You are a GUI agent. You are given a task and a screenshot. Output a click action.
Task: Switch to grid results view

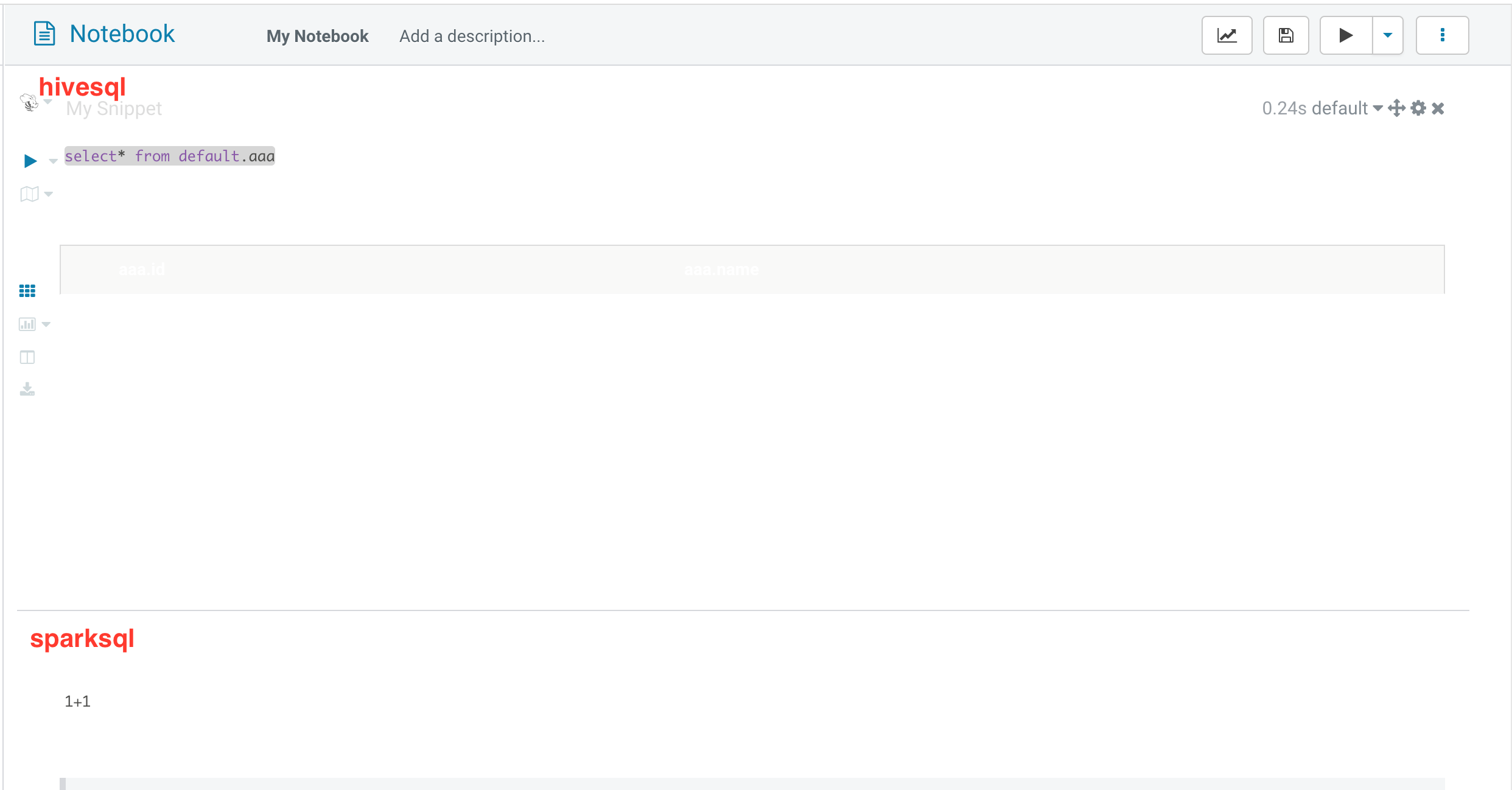pyautogui.click(x=27, y=291)
